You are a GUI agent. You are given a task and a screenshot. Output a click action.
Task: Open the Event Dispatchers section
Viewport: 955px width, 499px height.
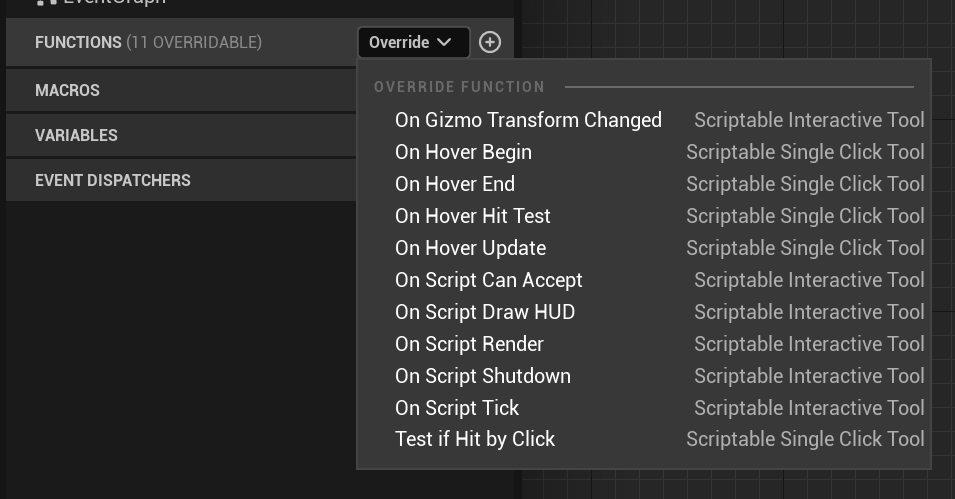click(x=112, y=180)
